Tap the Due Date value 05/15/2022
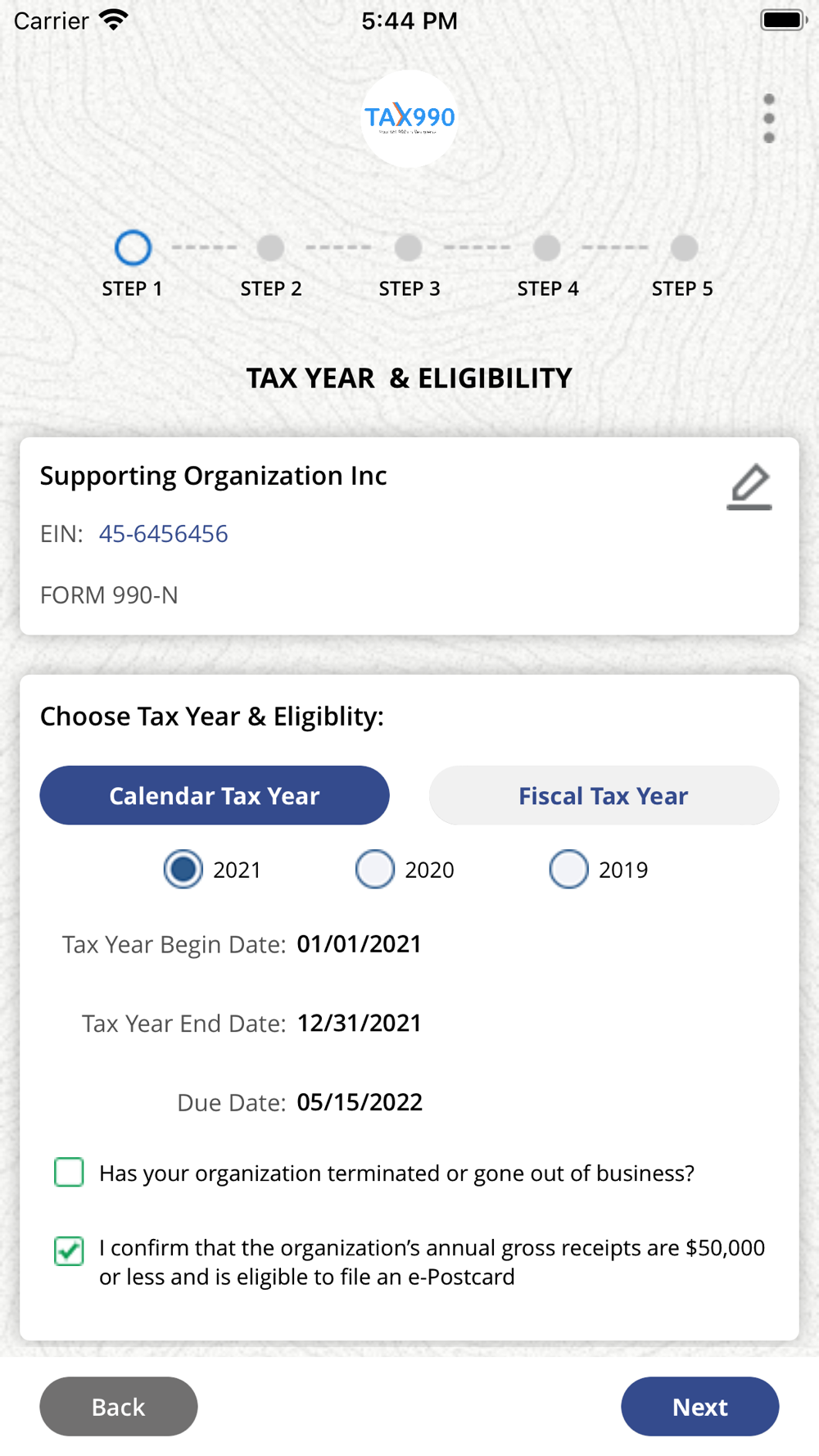 360,1102
